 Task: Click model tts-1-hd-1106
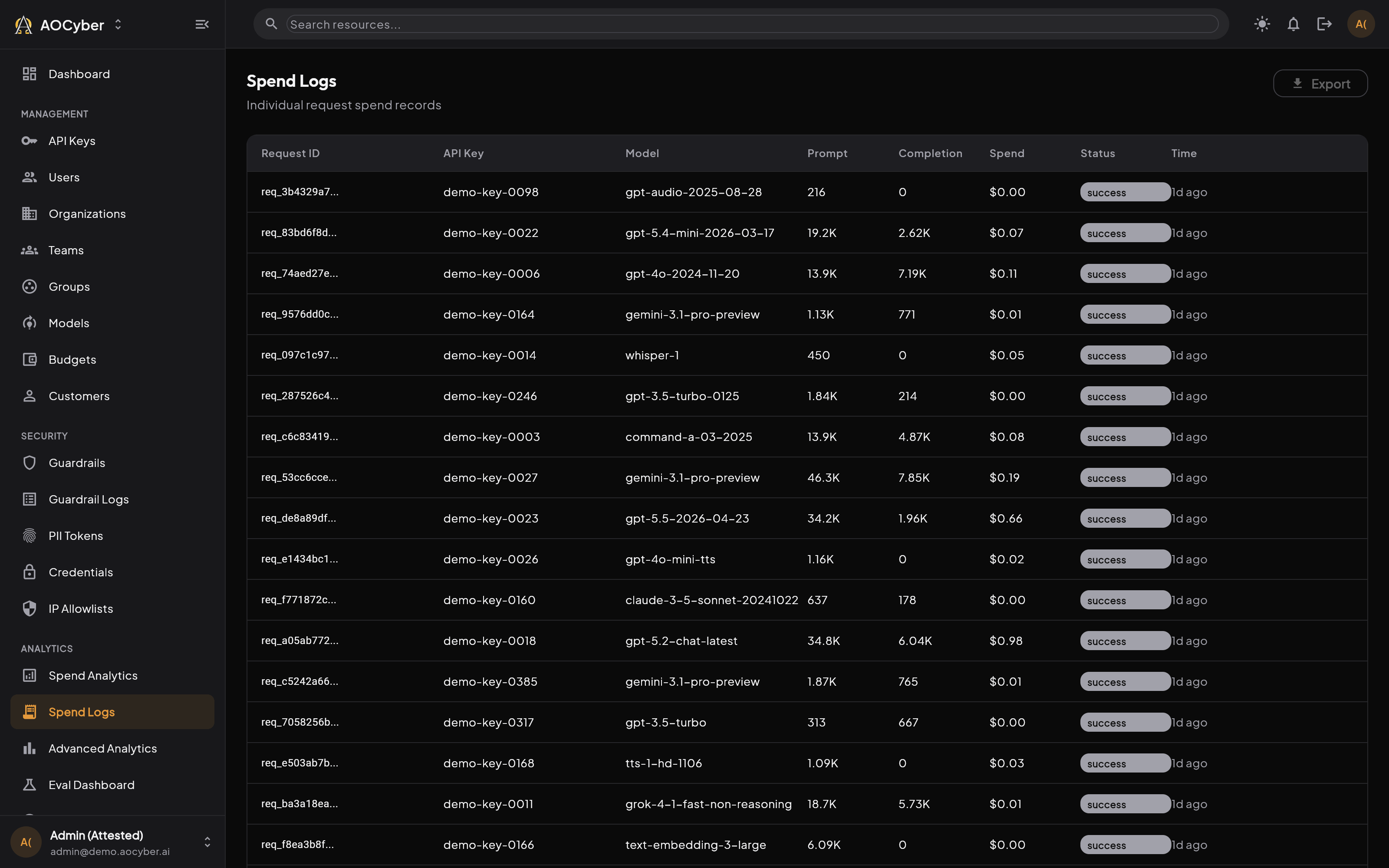(x=664, y=763)
